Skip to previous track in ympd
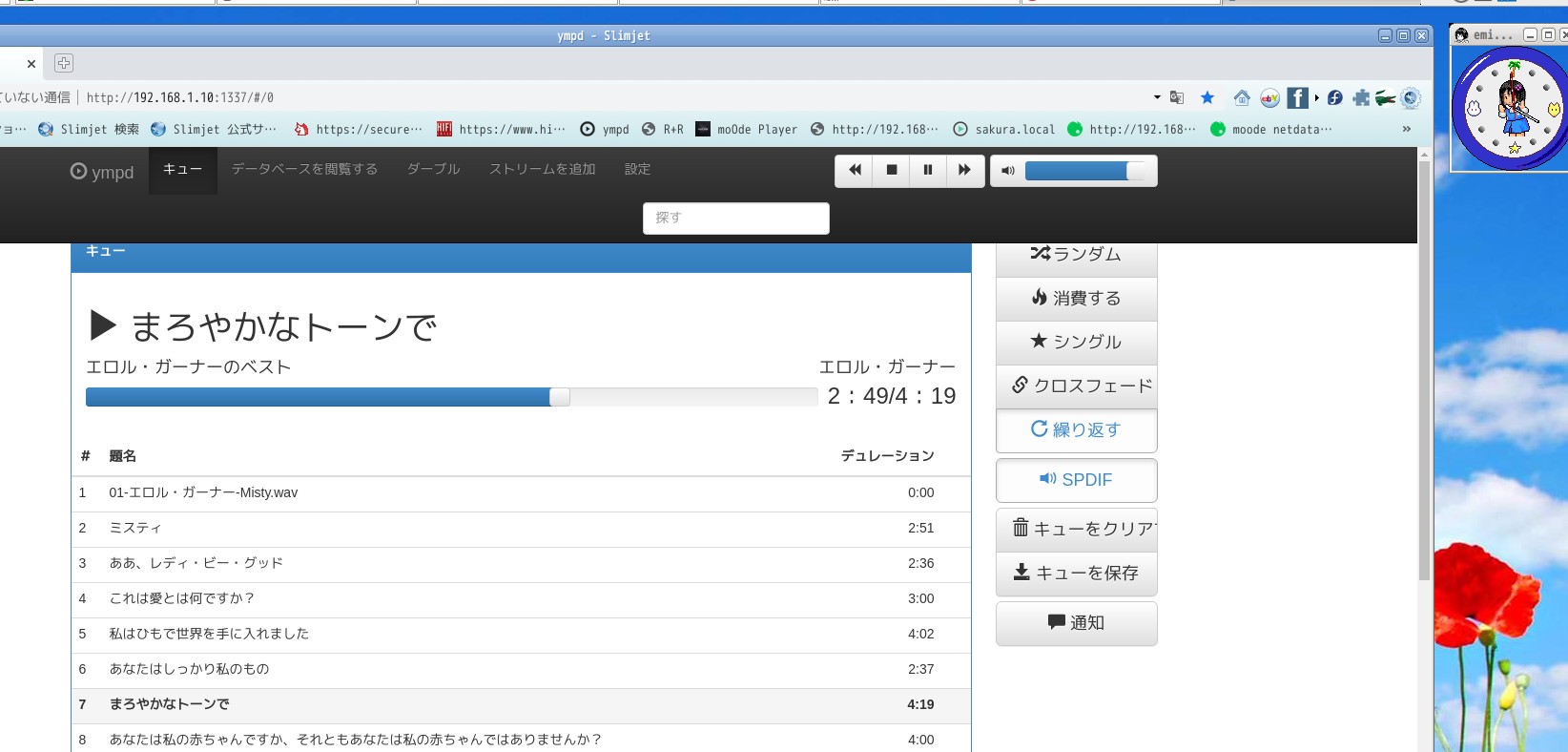 pyautogui.click(x=855, y=171)
